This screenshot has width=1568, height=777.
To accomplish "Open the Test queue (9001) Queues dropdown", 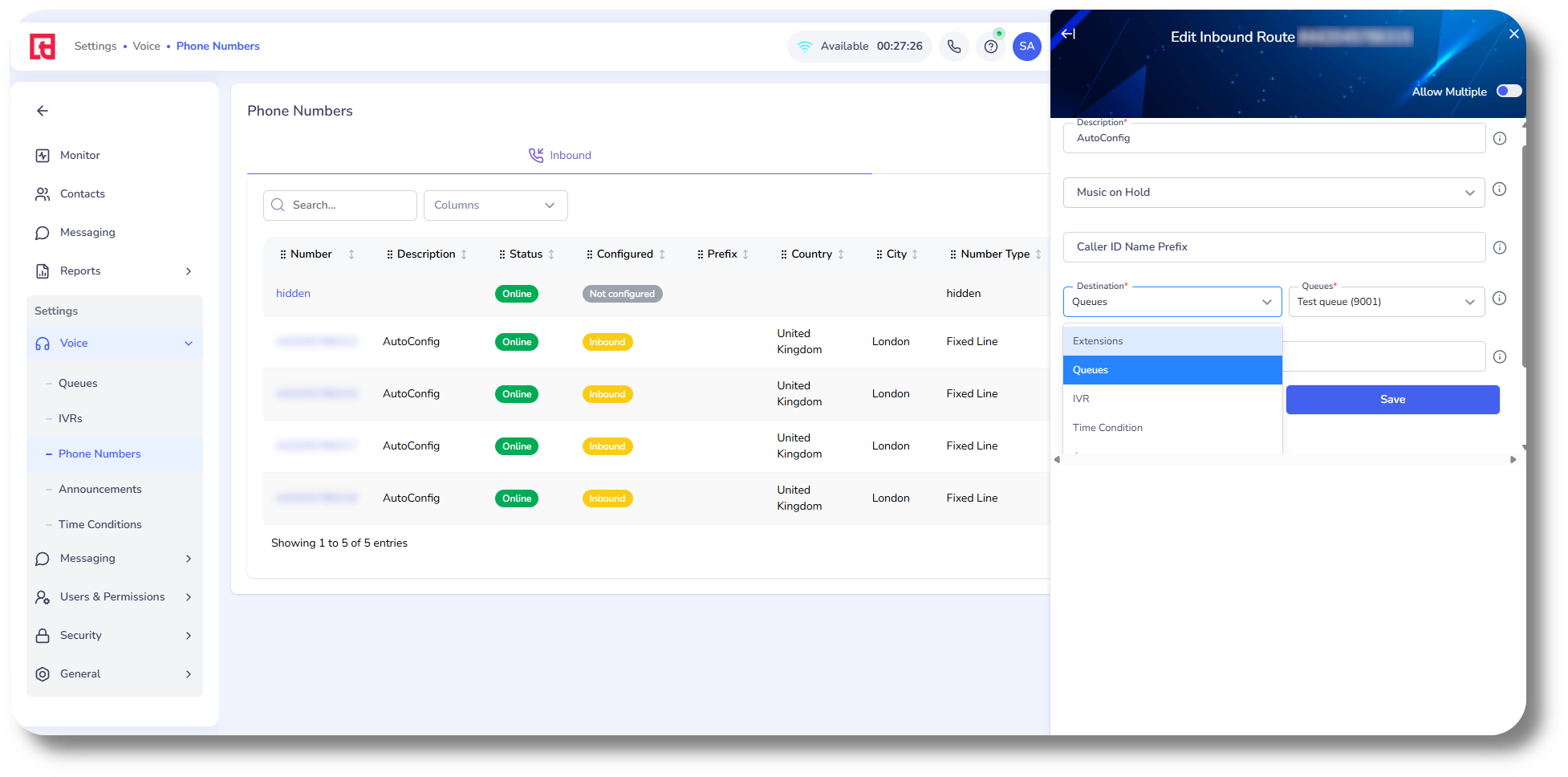I will 1386,302.
